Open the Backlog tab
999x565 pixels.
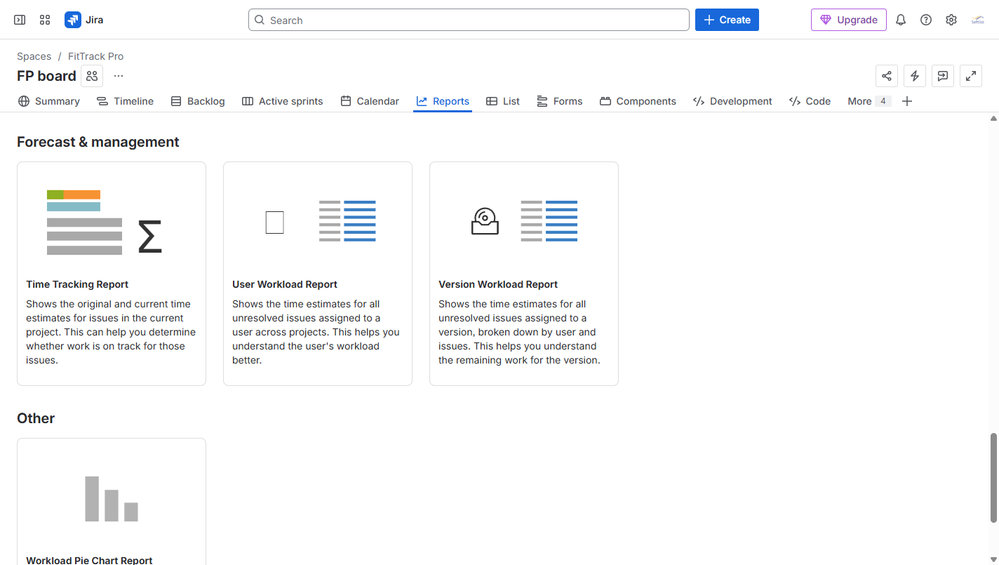click(x=198, y=101)
